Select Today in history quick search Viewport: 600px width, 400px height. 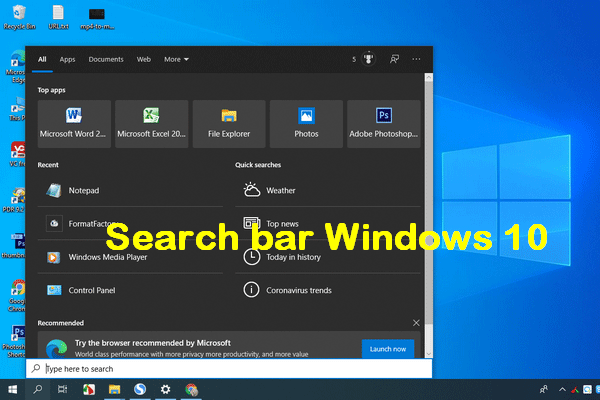pyautogui.click(x=328, y=257)
